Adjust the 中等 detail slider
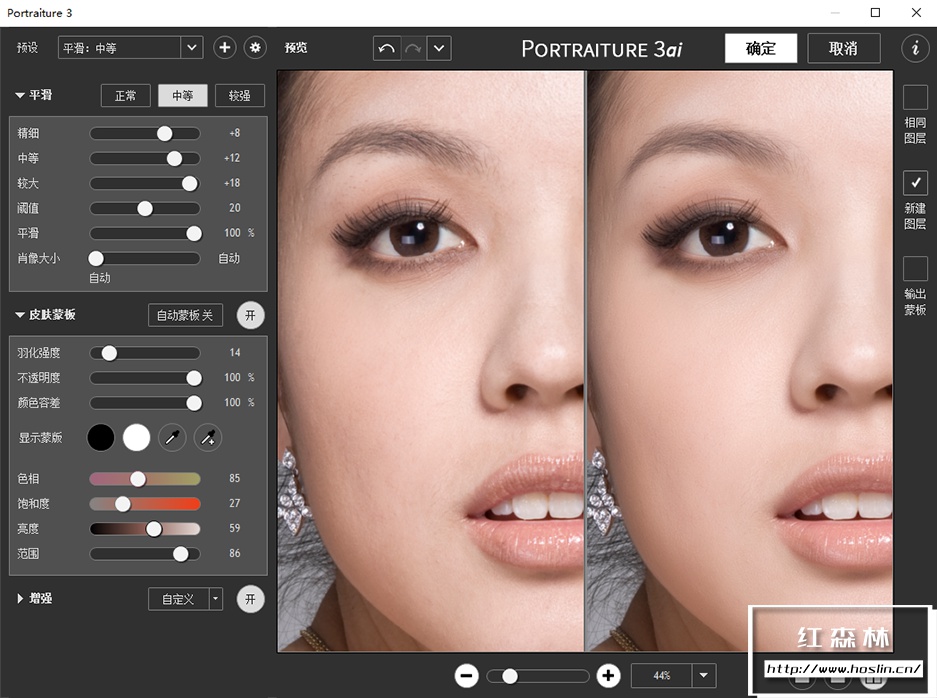Viewport: 937px width, 698px height. 145,158
